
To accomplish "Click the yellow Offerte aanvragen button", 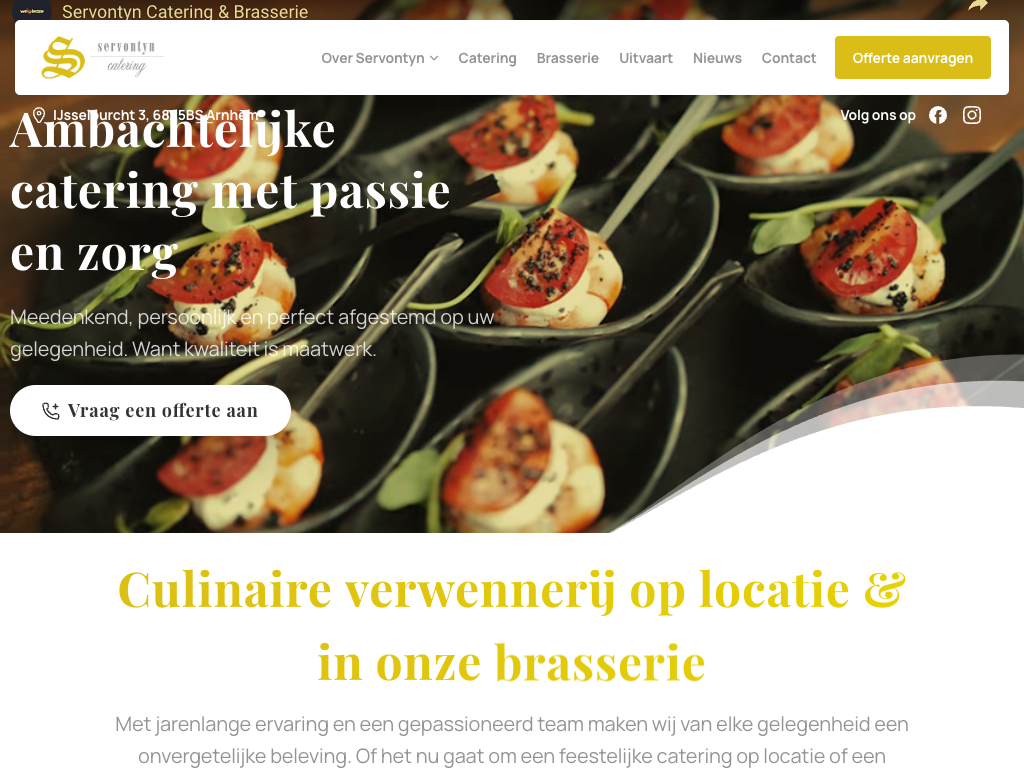I will point(912,57).
